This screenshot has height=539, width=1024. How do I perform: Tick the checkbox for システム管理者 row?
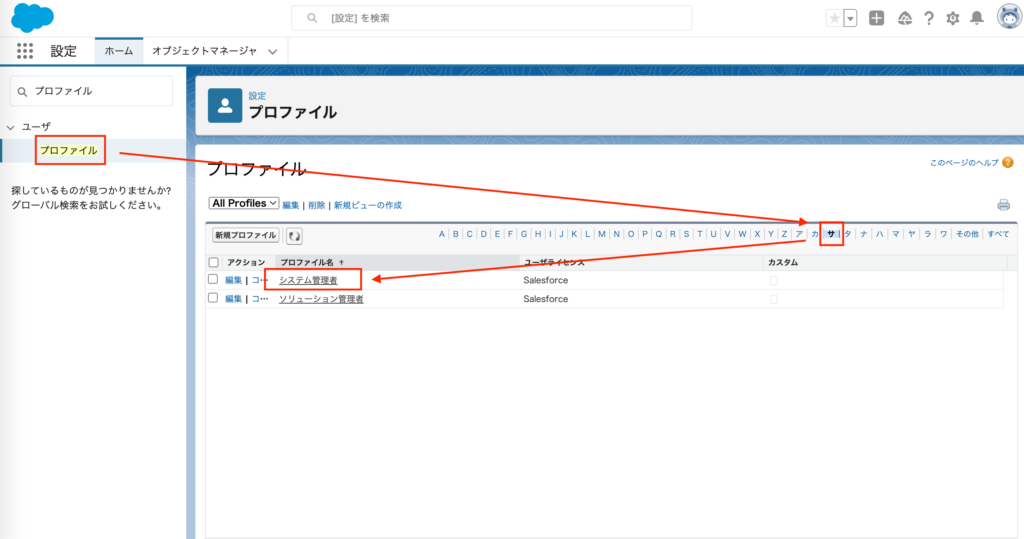tap(213, 279)
